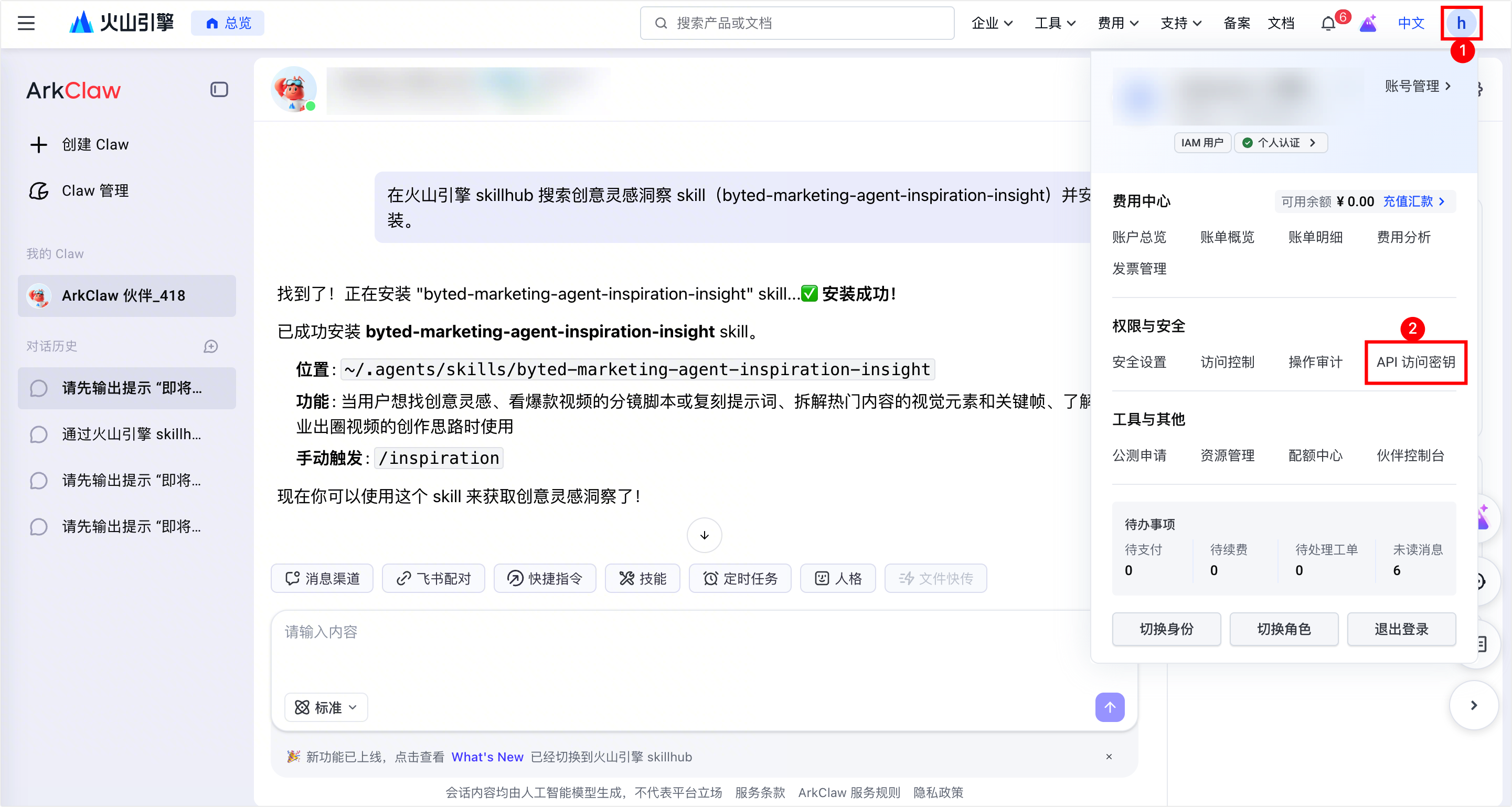Expand 账号管理 in the account panel

click(x=1418, y=86)
